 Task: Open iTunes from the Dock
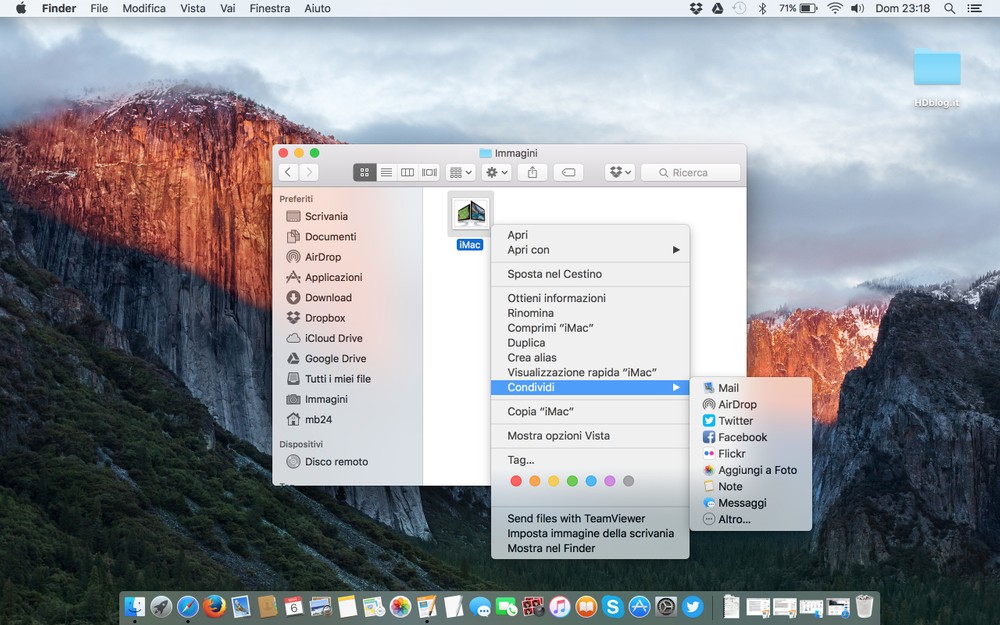point(560,606)
